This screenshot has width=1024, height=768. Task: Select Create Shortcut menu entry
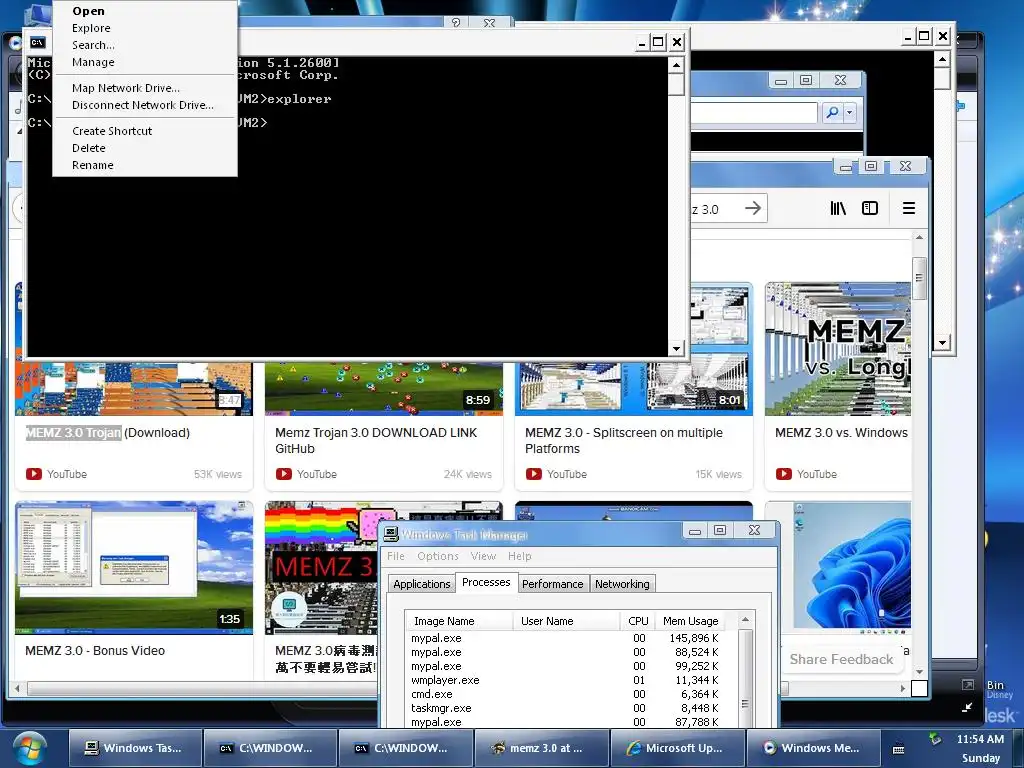pos(145,131)
